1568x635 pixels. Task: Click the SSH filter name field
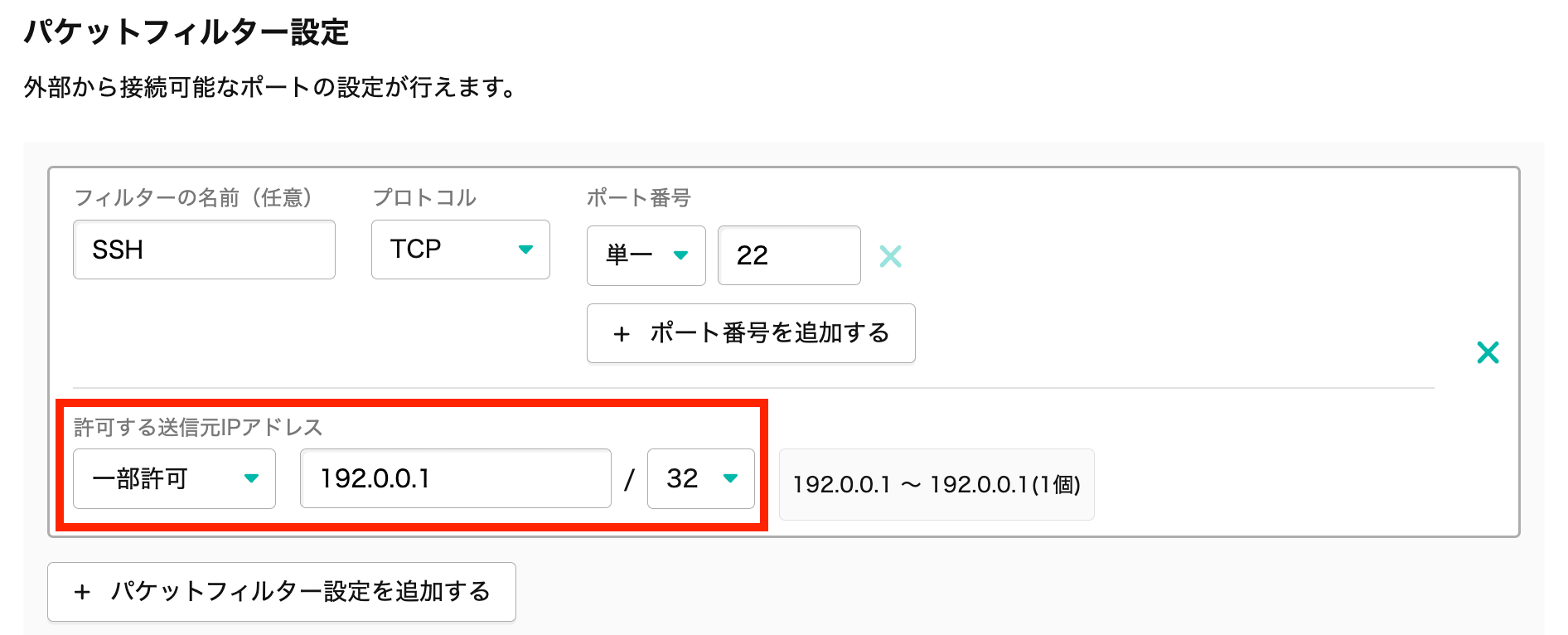pos(204,250)
